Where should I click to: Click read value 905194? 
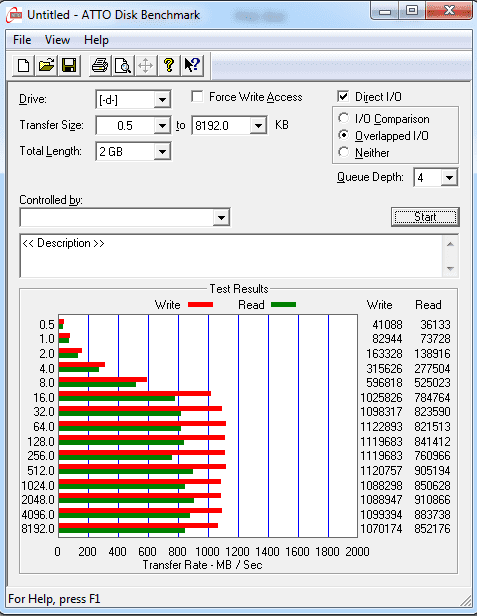(432, 471)
